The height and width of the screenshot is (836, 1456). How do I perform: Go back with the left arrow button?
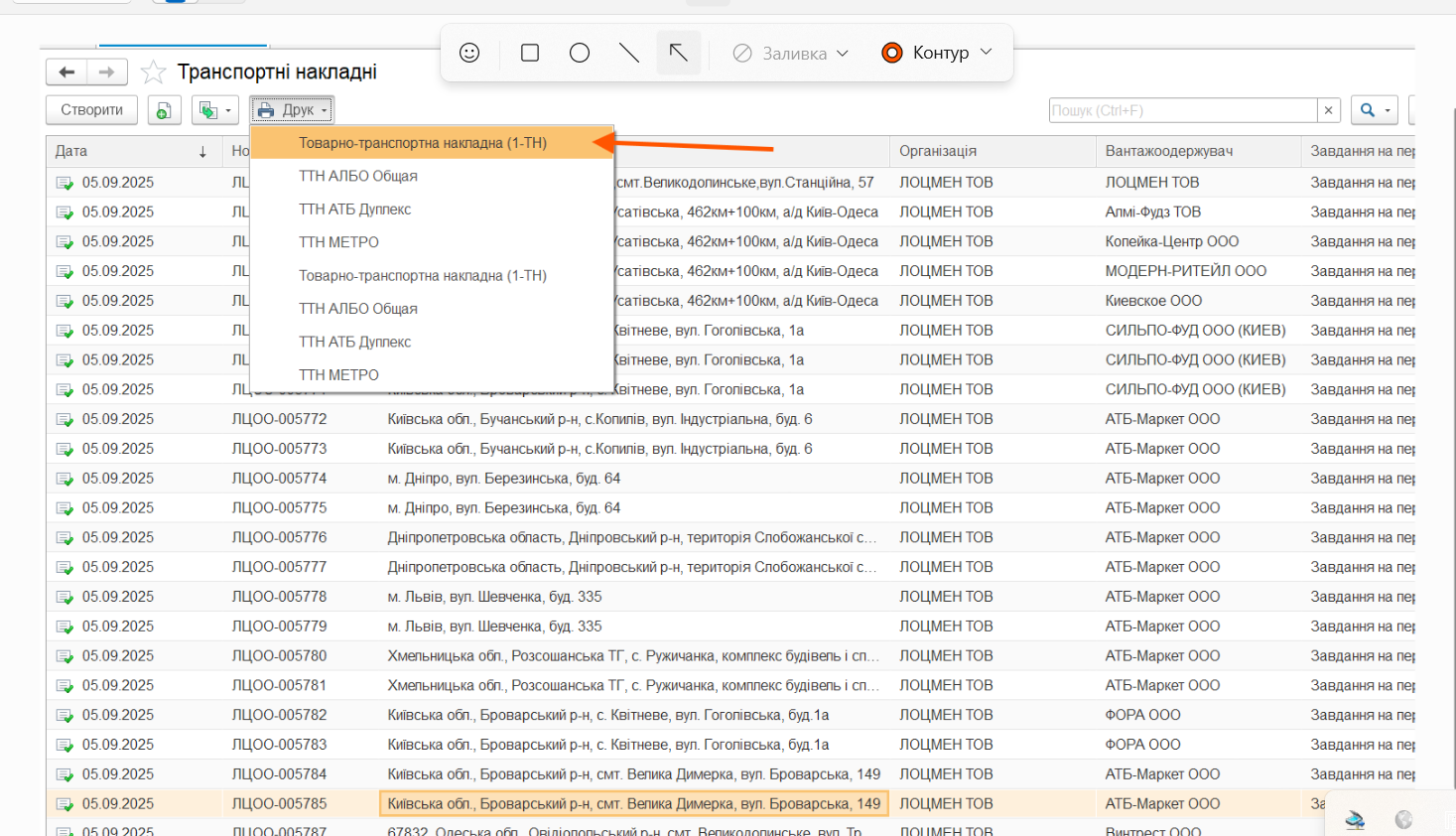click(66, 71)
